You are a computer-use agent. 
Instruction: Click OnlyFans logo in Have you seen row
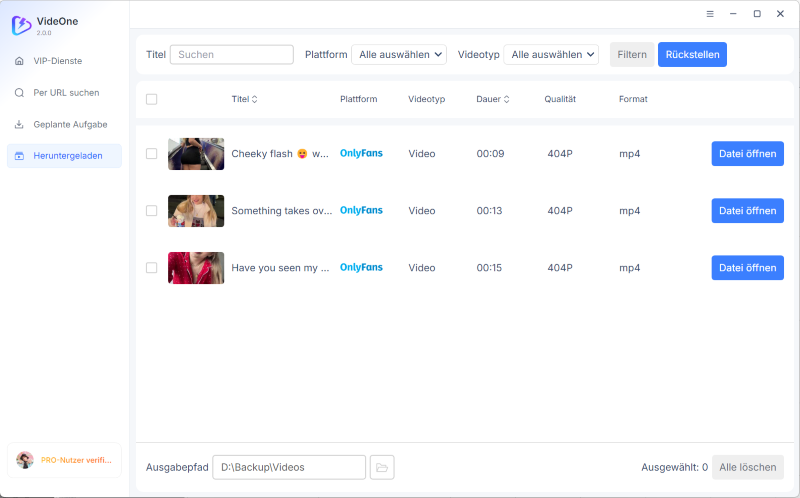tap(361, 268)
